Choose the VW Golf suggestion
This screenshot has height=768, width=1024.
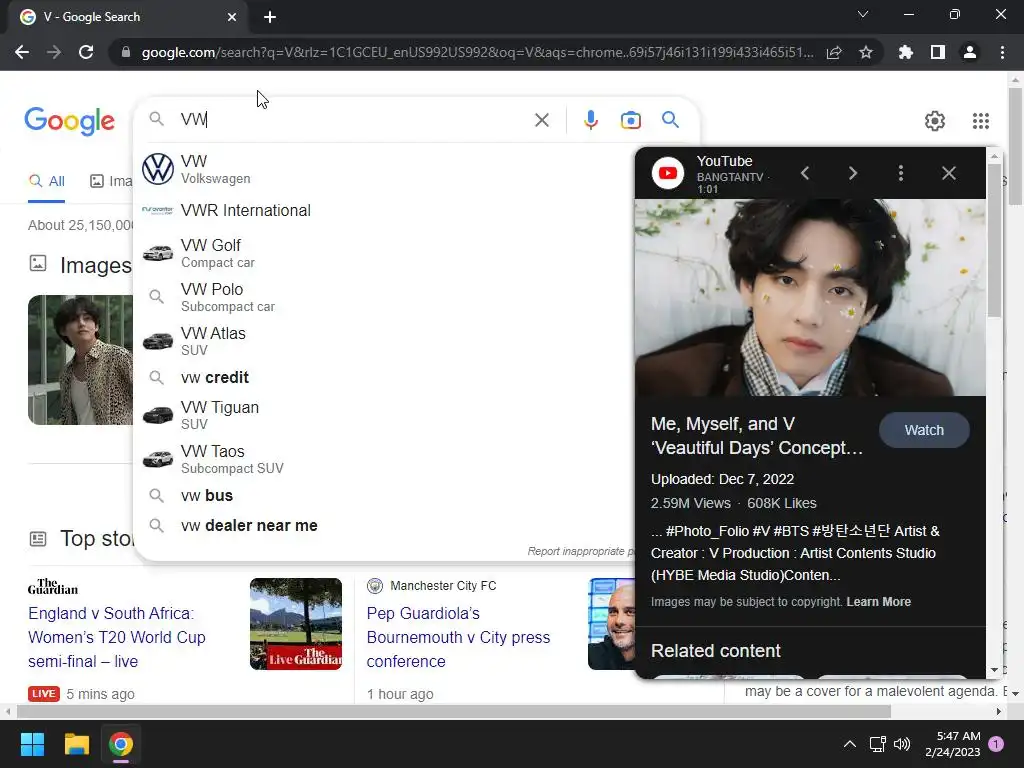tap(385, 253)
